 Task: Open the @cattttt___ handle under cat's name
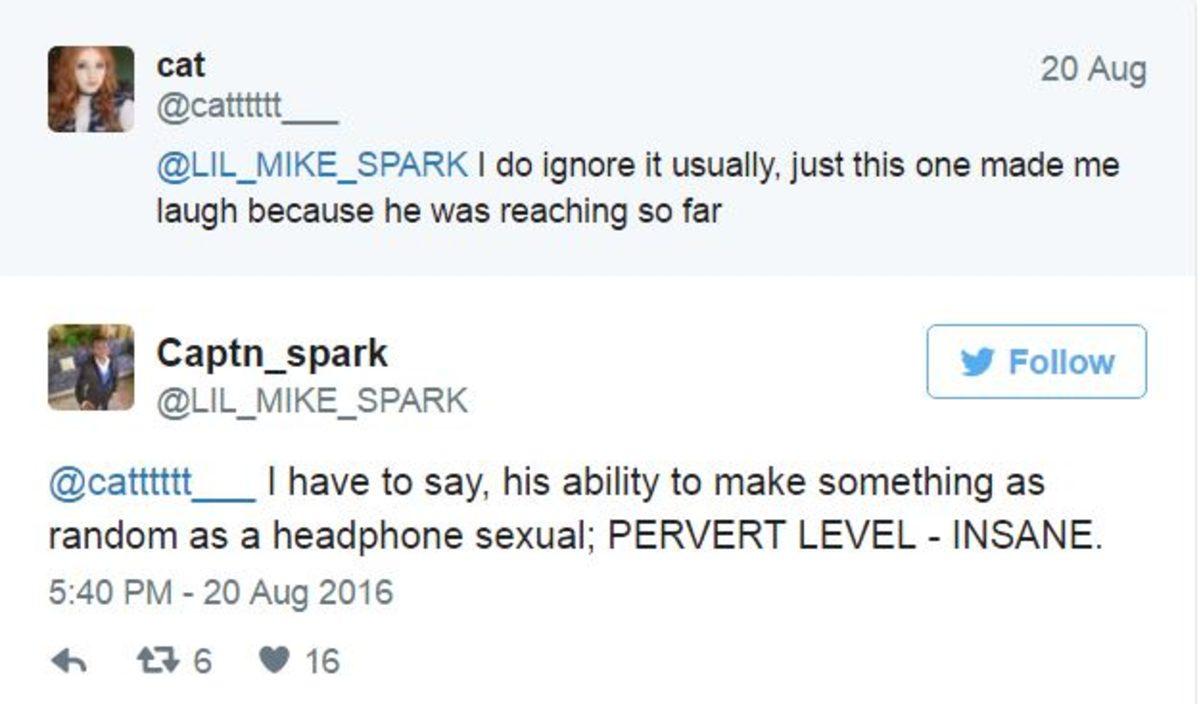pyautogui.click(x=246, y=105)
